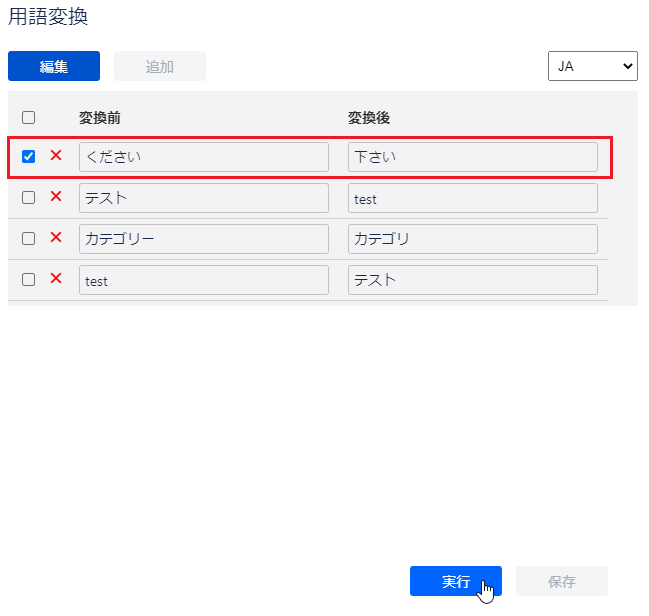Screen dimensions: 649x616
Task: Delete the ください row with red X
Action: coord(56,156)
